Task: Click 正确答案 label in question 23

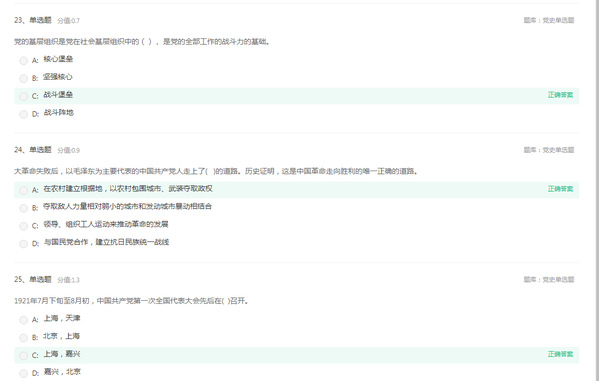Action: tap(560, 95)
